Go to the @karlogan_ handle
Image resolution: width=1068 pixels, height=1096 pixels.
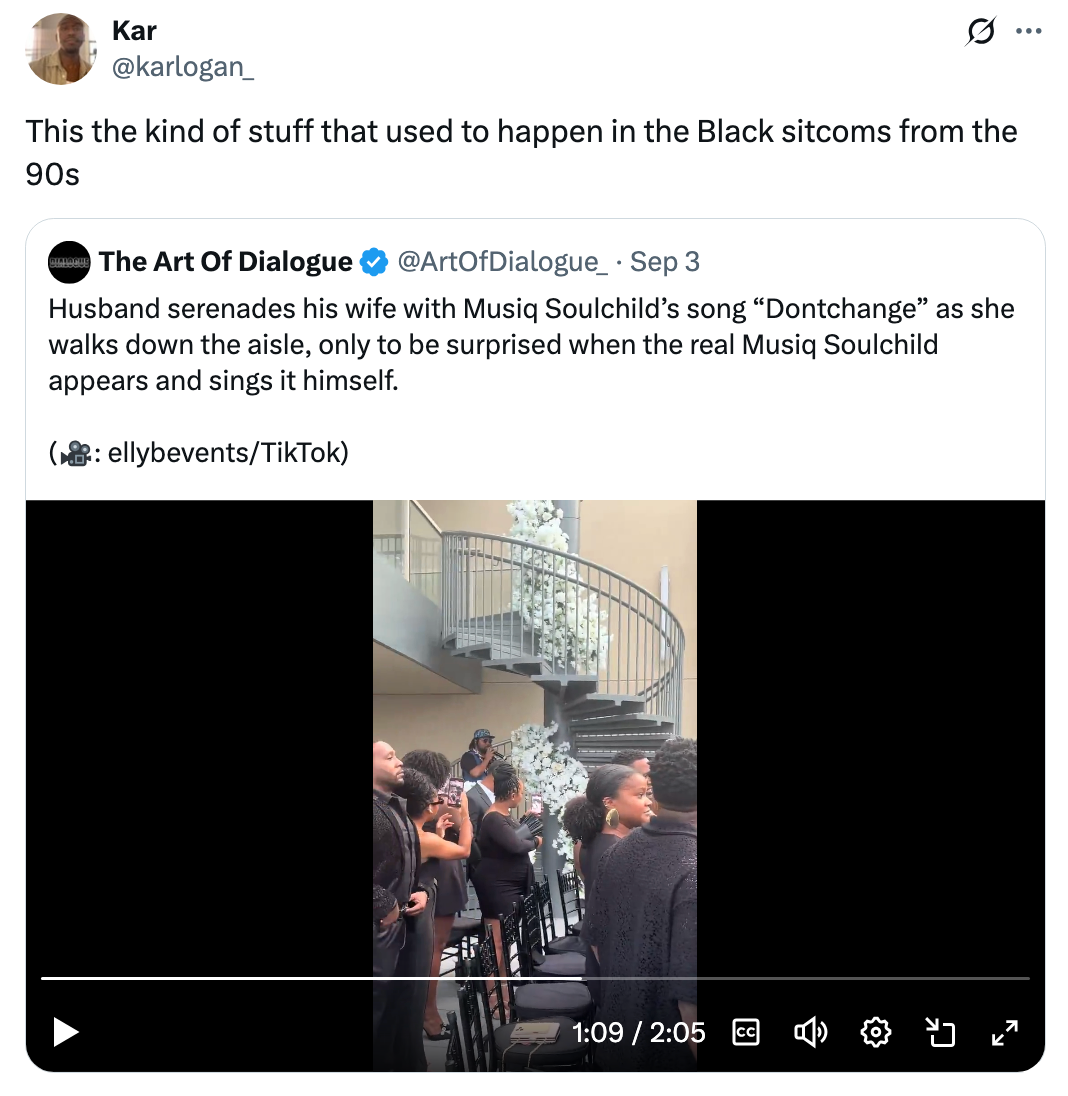click(x=182, y=68)
